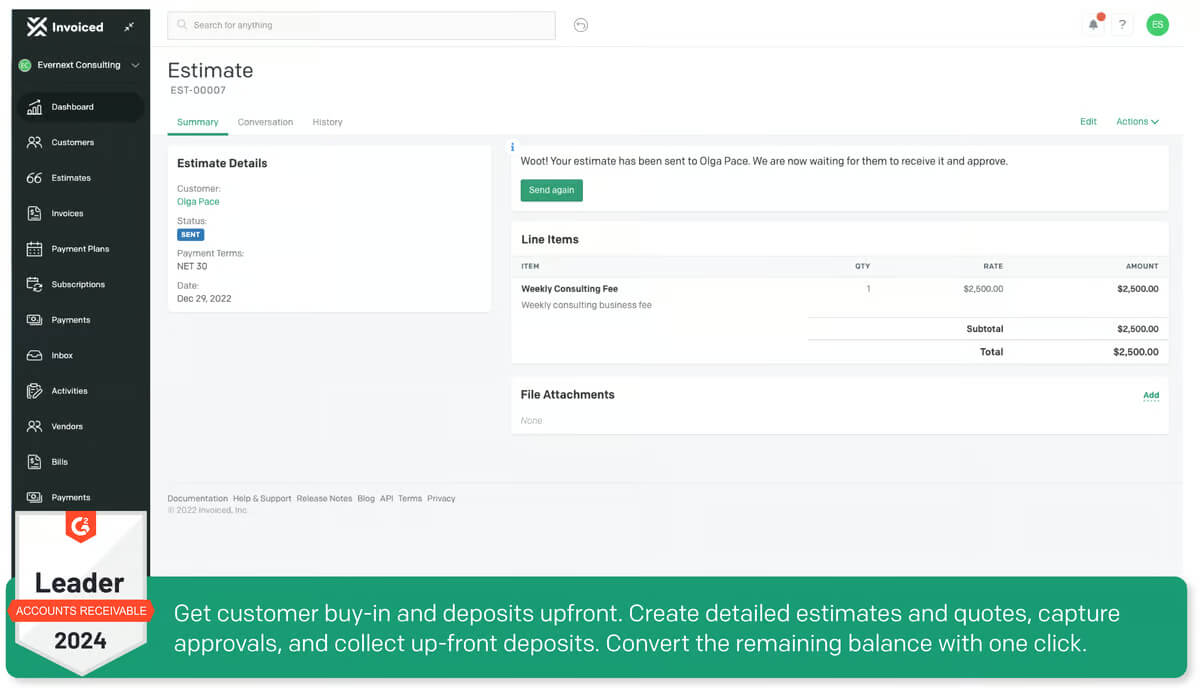Click the Dec 29, 2022 date
This screenshot has width=1200, height=688.
click(204, 298)
